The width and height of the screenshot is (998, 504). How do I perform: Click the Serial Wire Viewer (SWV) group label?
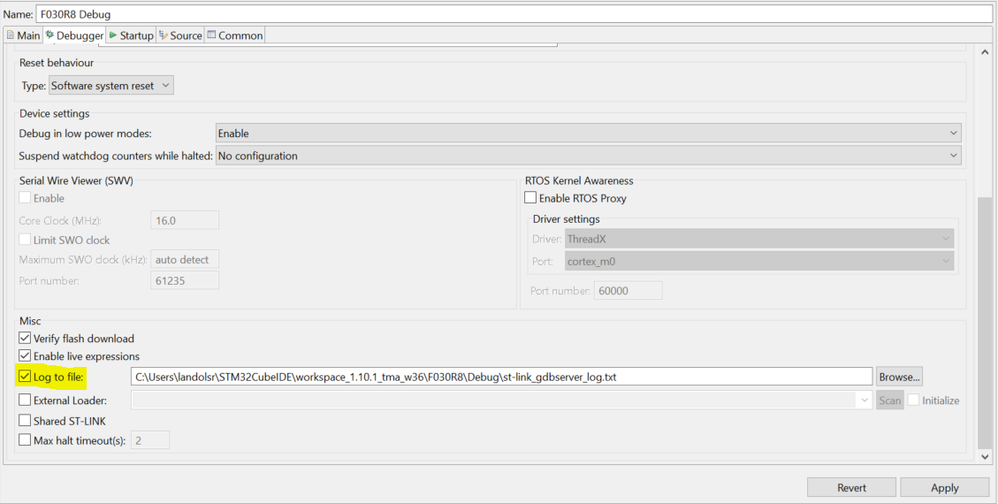coord(76,180)
